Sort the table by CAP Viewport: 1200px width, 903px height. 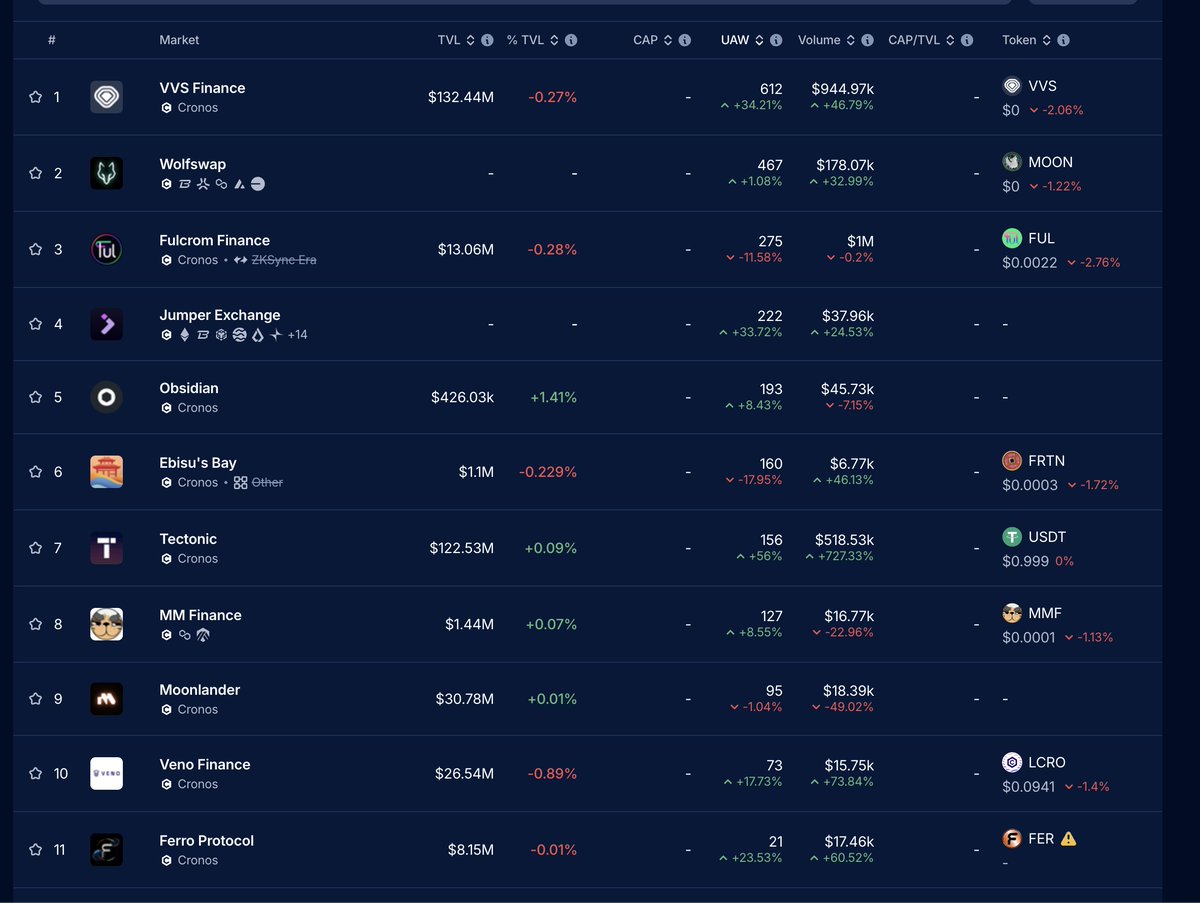(653, 40)
